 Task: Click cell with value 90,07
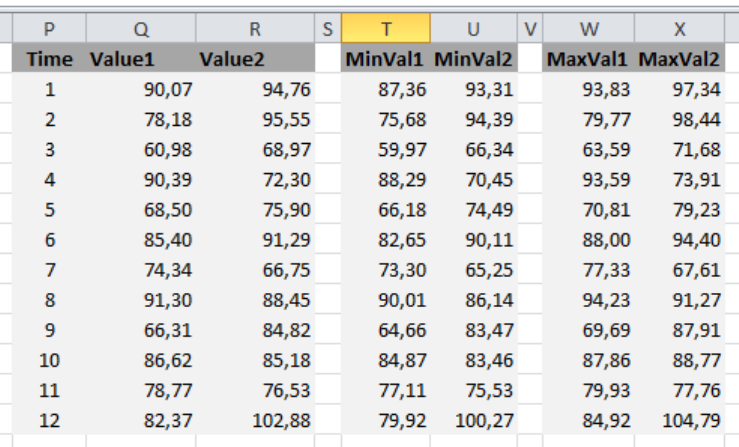point(141,89)
